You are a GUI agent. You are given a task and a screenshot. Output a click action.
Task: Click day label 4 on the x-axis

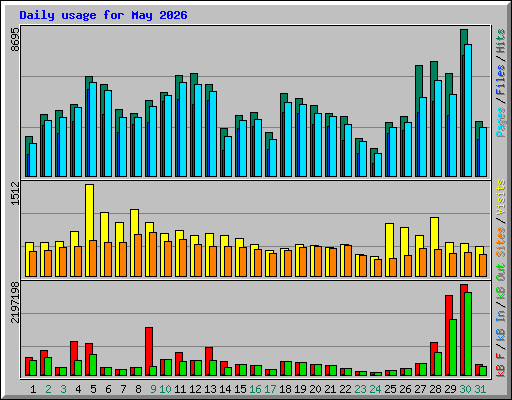[78, 389]
